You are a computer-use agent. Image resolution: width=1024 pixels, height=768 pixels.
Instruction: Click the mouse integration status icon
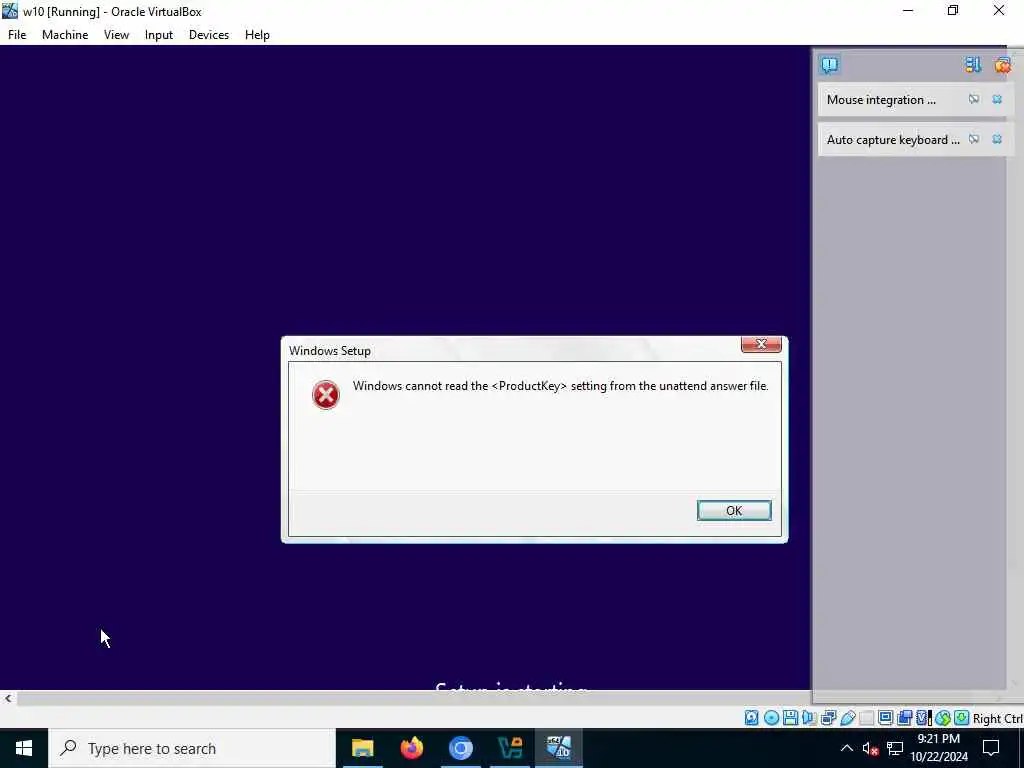coord(943,718)
